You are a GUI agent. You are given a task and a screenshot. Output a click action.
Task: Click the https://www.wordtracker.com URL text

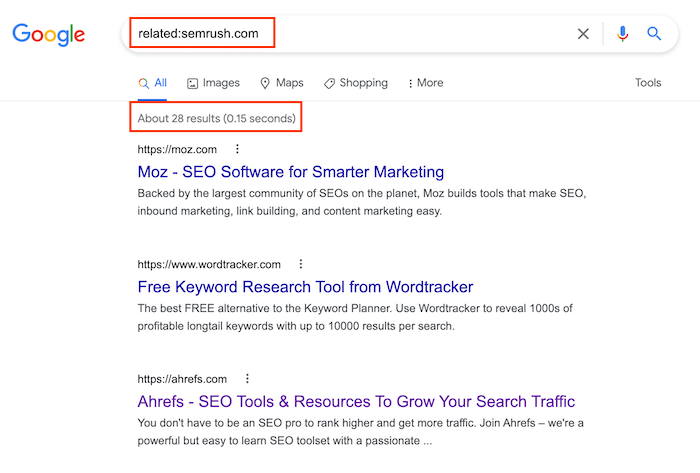tap(209, 265)
